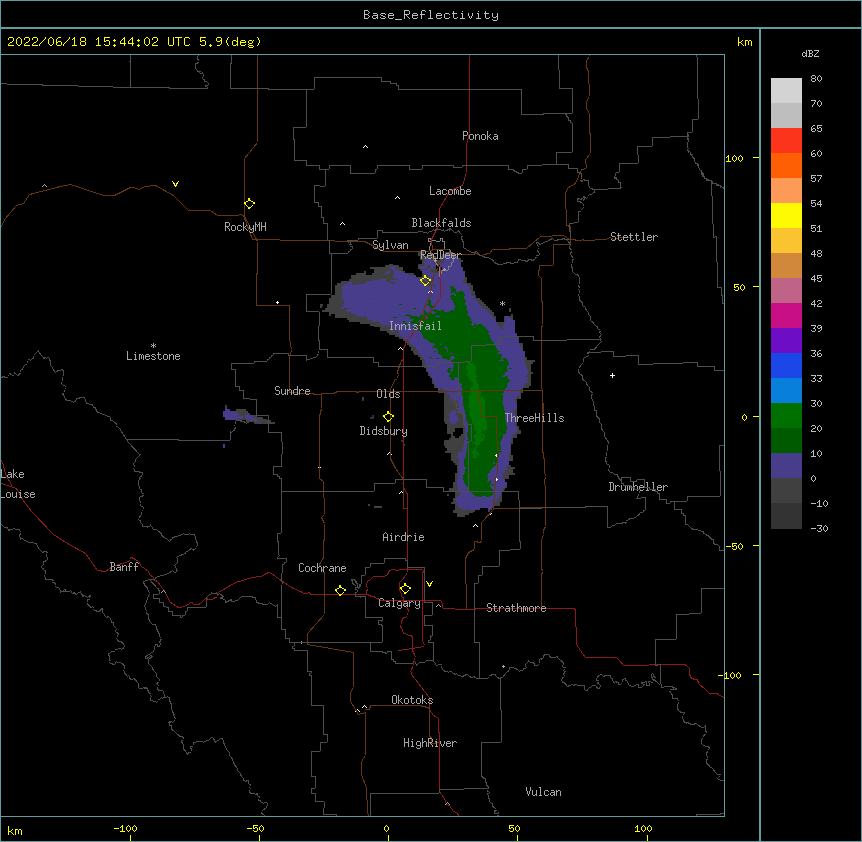Viewport: 862px width, 842px height.
Task: Click the Airdrie label
Action: point(404,537)
